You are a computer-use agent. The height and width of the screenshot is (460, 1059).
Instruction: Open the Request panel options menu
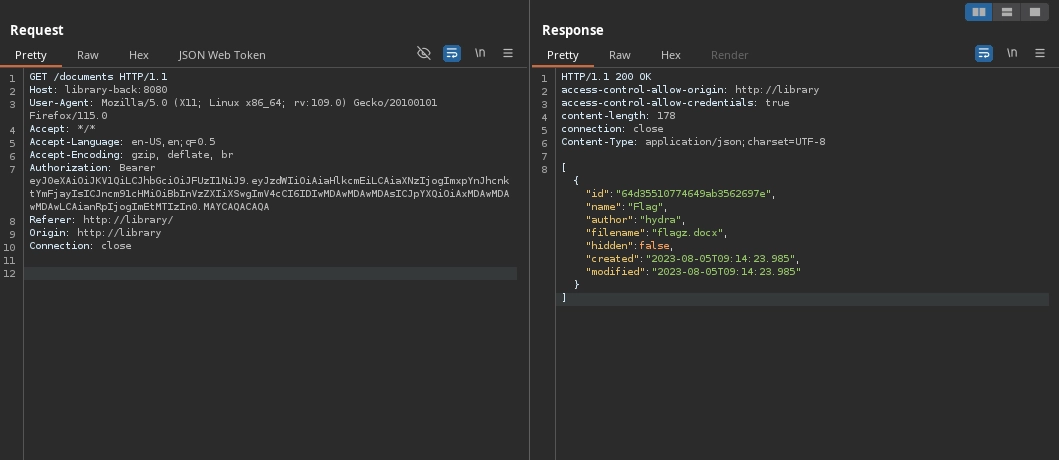508,53
